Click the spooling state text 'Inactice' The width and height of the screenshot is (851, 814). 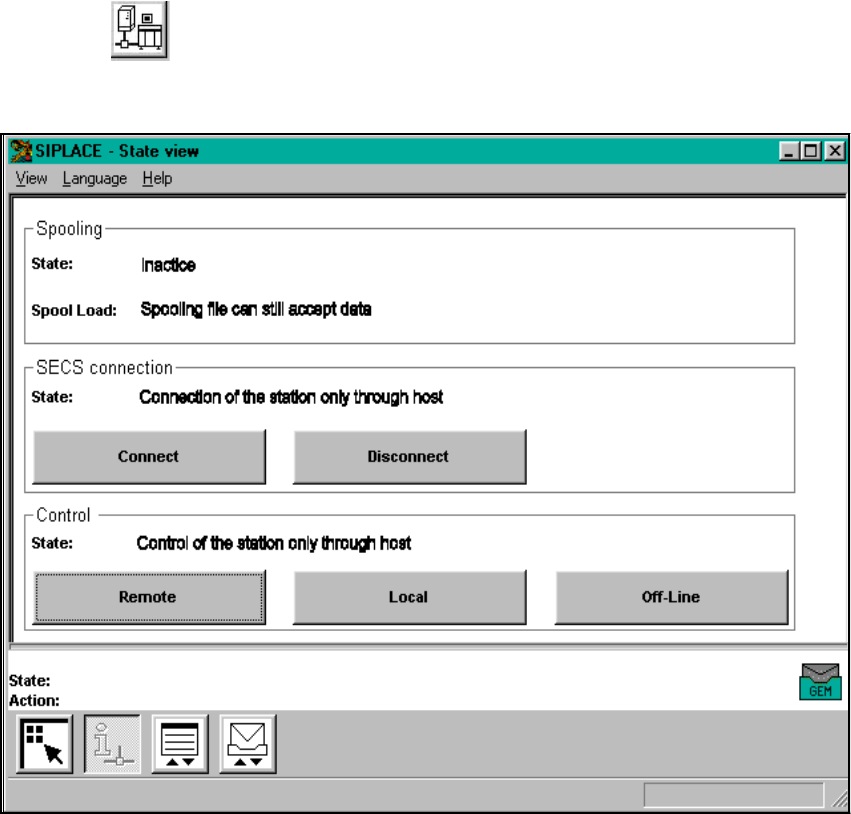168,265
